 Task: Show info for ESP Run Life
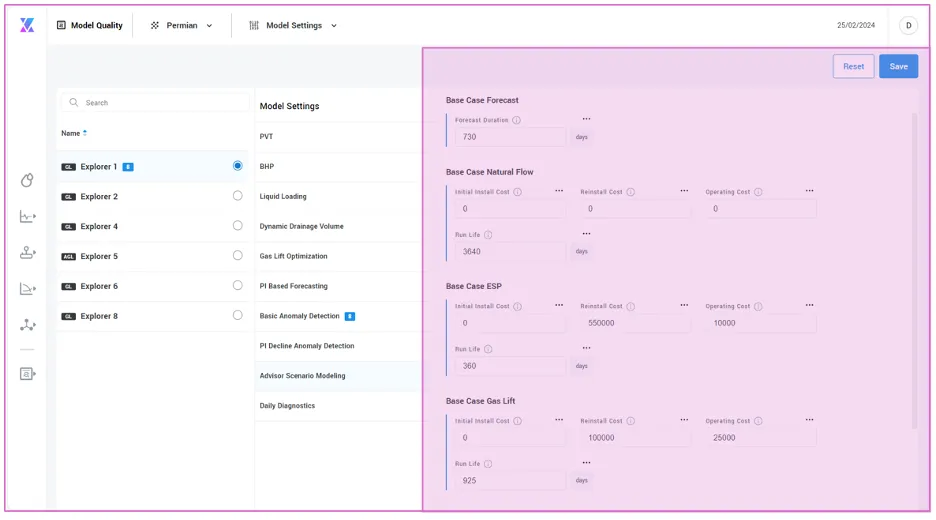488,349
